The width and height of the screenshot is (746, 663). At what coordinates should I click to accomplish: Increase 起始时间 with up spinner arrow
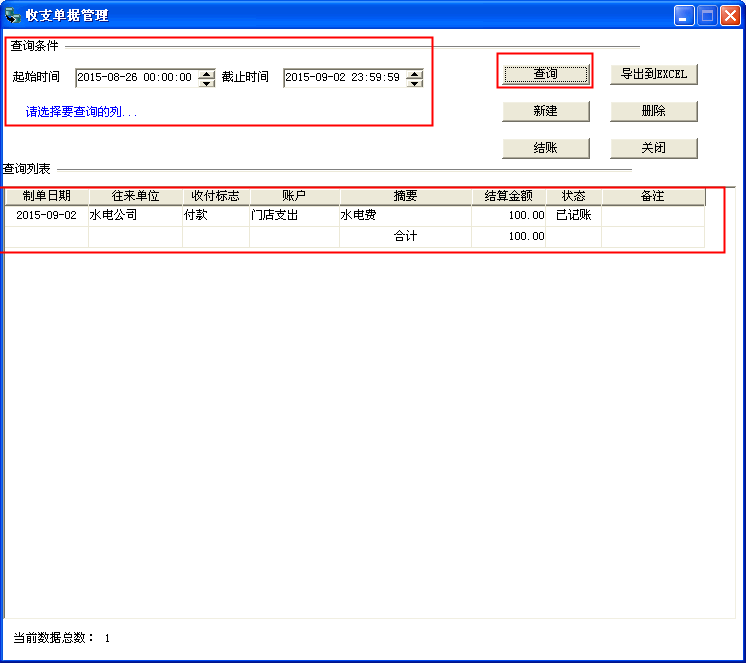click(206, 74)
